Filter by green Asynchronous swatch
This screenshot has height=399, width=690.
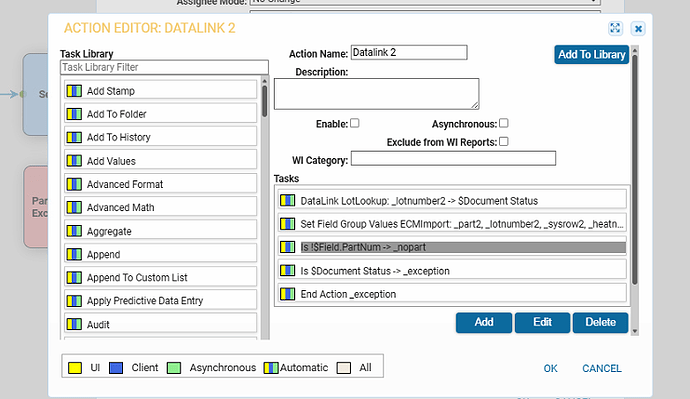point(174,368)
